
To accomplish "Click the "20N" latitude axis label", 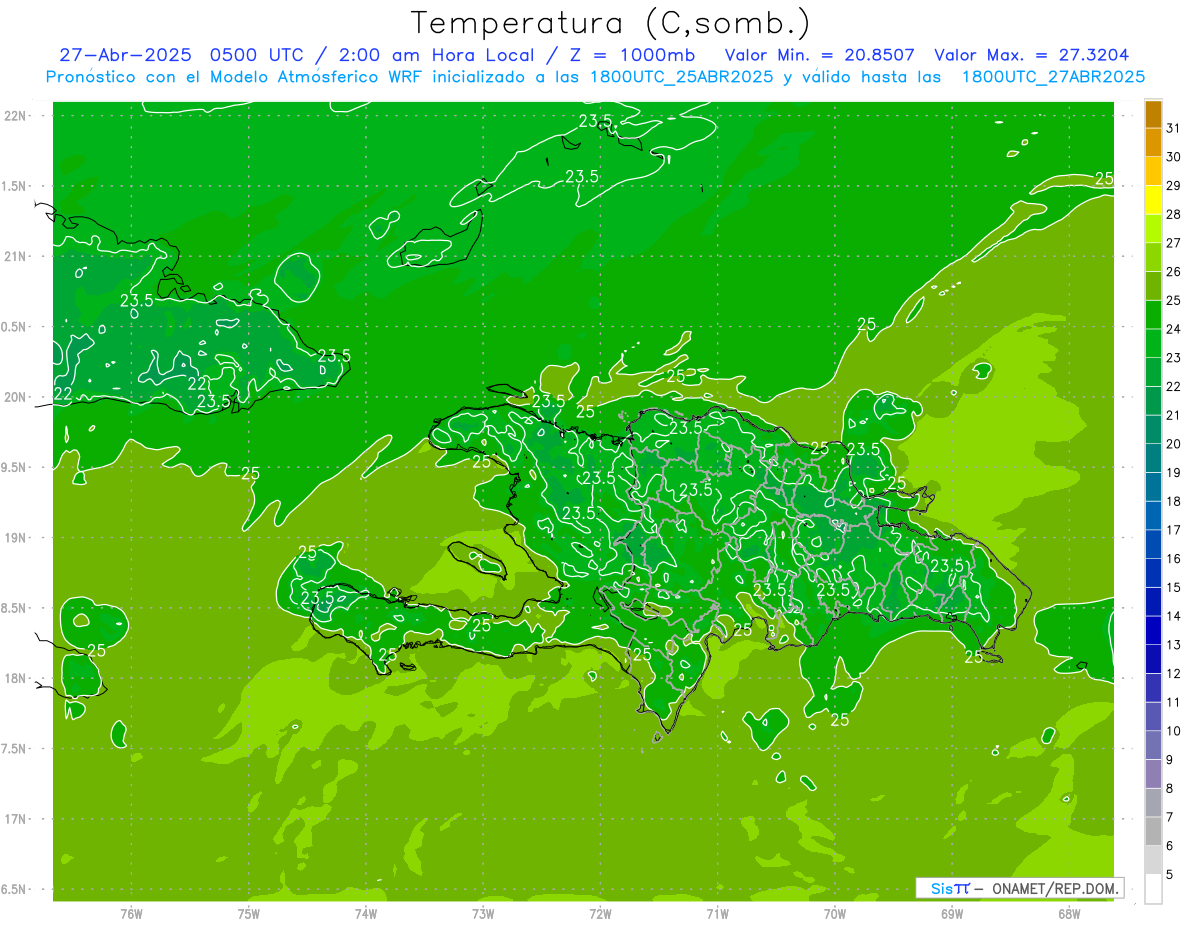I will click(16, 397).
